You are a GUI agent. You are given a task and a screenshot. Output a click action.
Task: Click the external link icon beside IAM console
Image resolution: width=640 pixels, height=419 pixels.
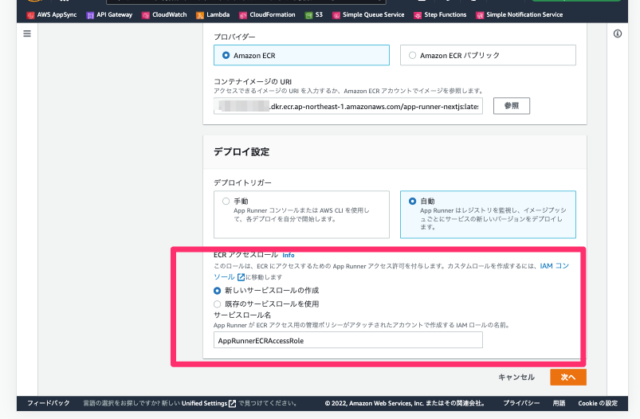pos(241,277)
